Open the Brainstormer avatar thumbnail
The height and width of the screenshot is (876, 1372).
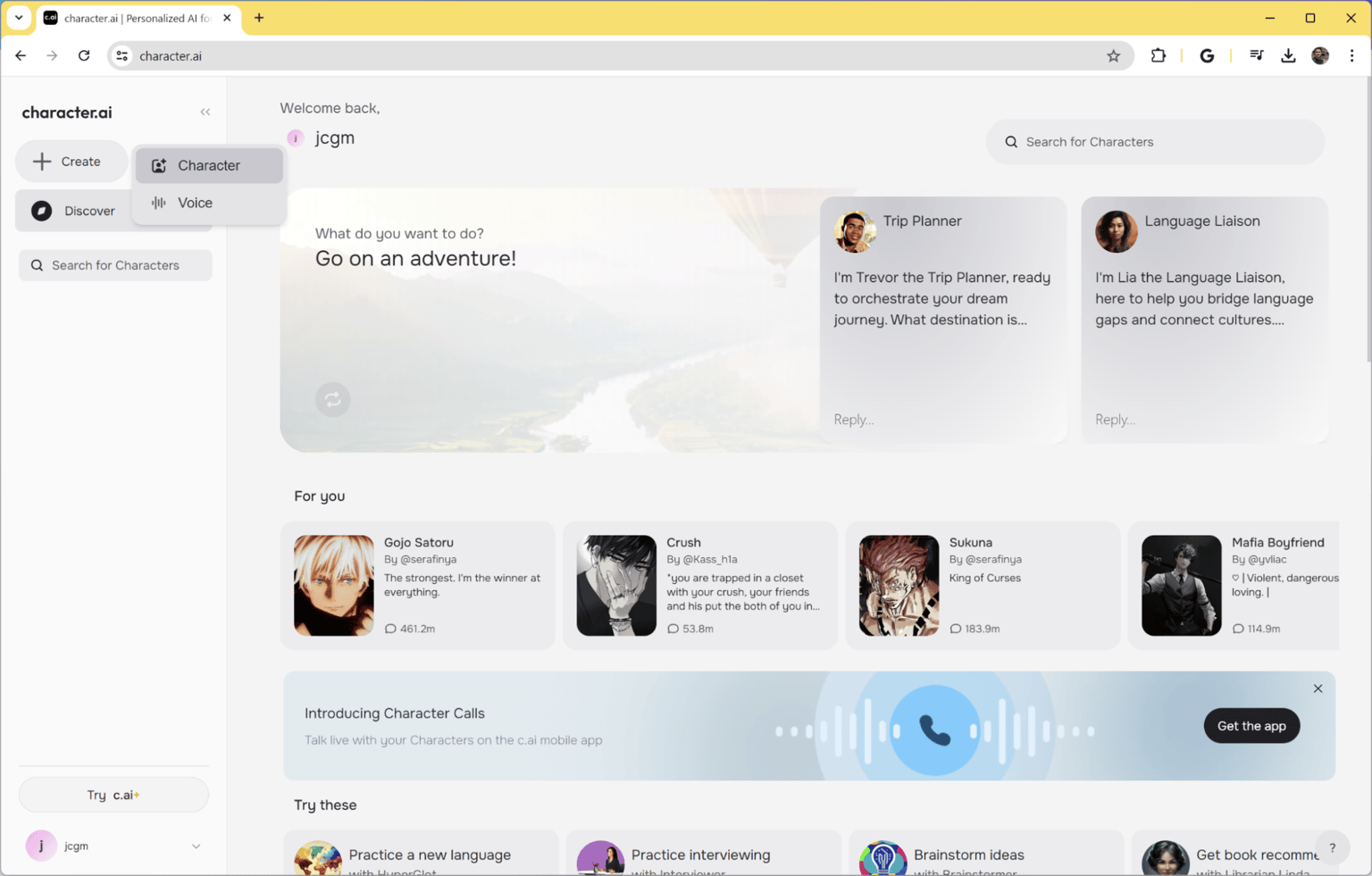(x=883, y=859)
